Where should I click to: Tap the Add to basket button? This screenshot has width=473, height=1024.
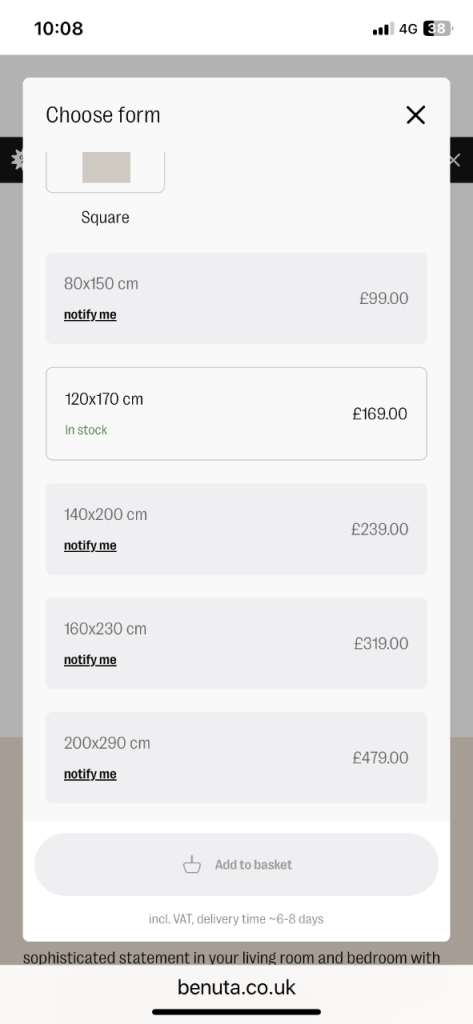pyautogui.click(x=236, y=865)
